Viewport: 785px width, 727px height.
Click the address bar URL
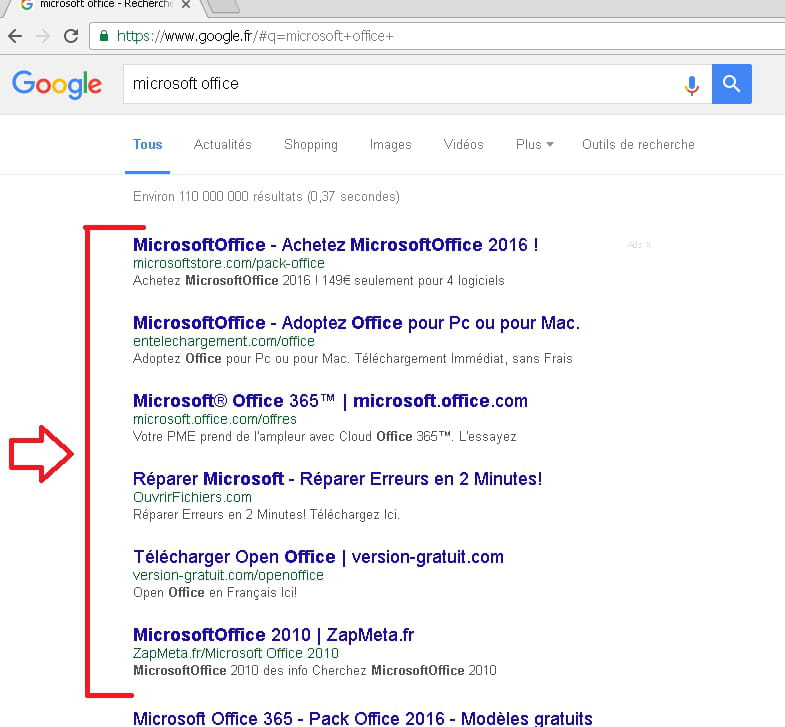[x=255, y=36]
